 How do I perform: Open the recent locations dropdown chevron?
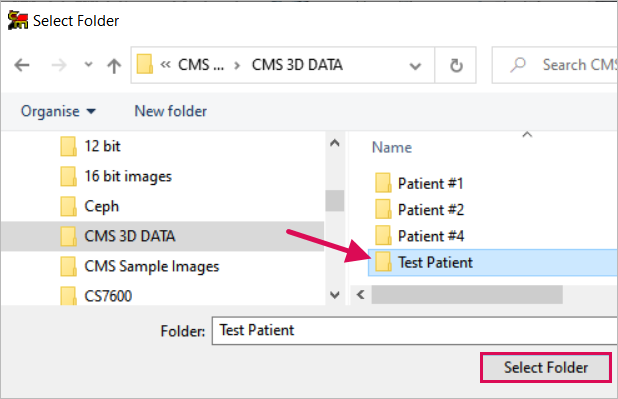(x=89, y=64)
